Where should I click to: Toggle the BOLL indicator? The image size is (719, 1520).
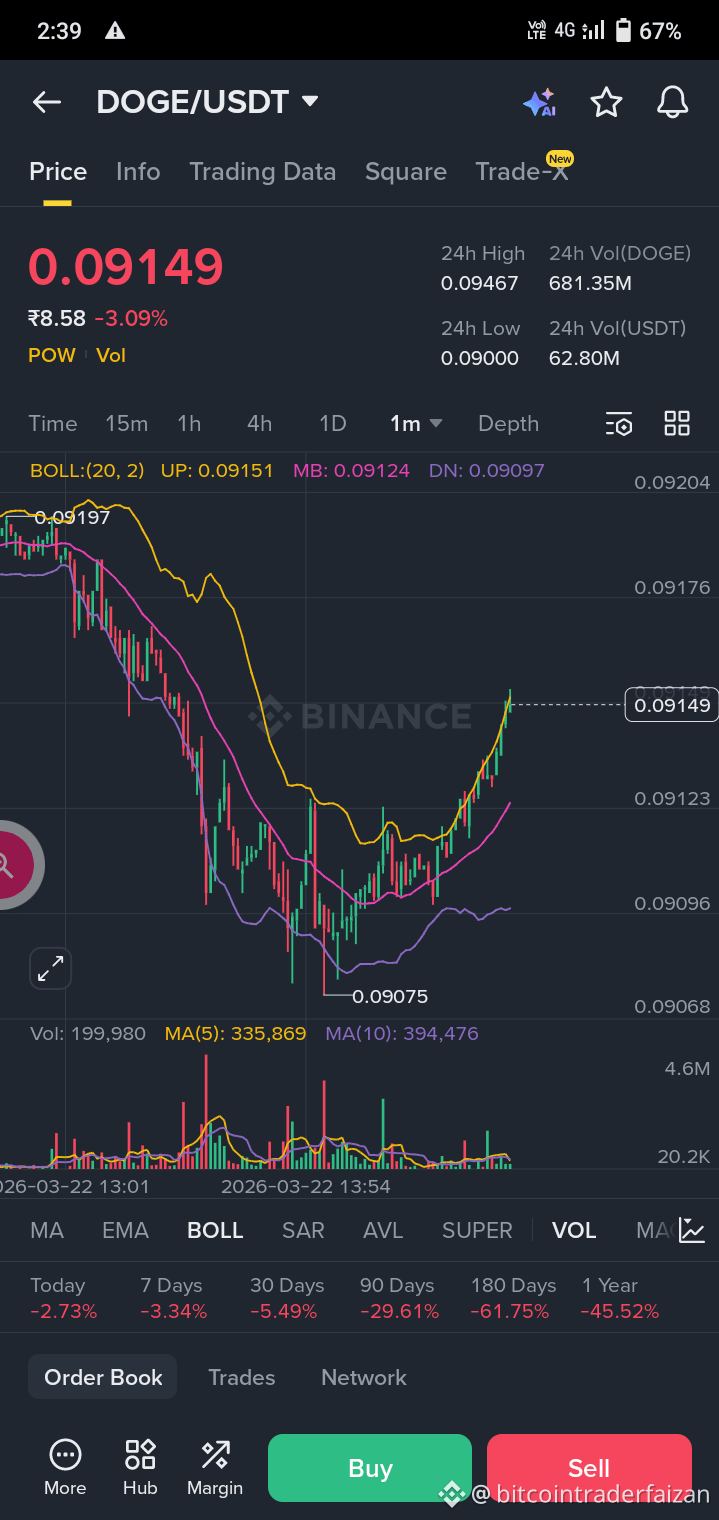click(x=215, y=1230)
